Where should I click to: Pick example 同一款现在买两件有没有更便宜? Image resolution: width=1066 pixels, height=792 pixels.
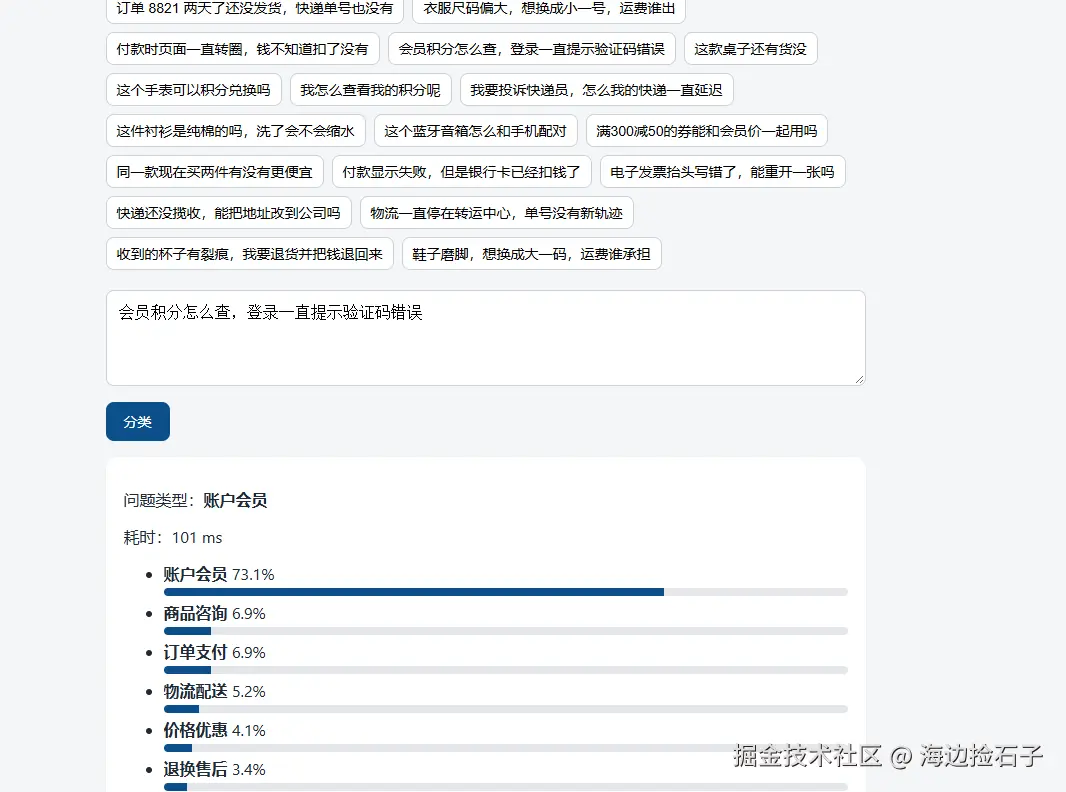click(215, 172)
